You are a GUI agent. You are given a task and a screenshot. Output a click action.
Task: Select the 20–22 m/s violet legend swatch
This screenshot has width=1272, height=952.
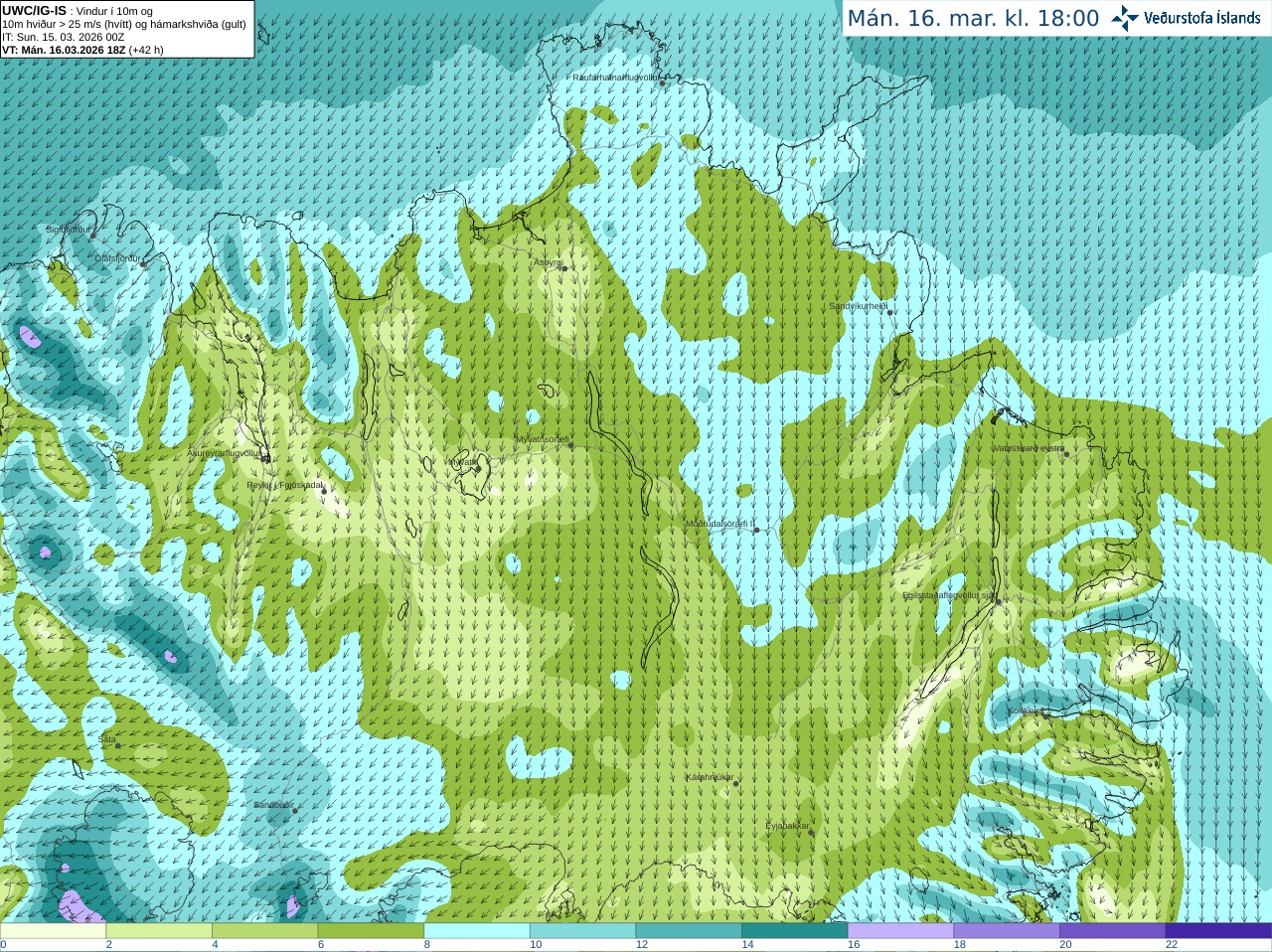(x=1113, y=931)
